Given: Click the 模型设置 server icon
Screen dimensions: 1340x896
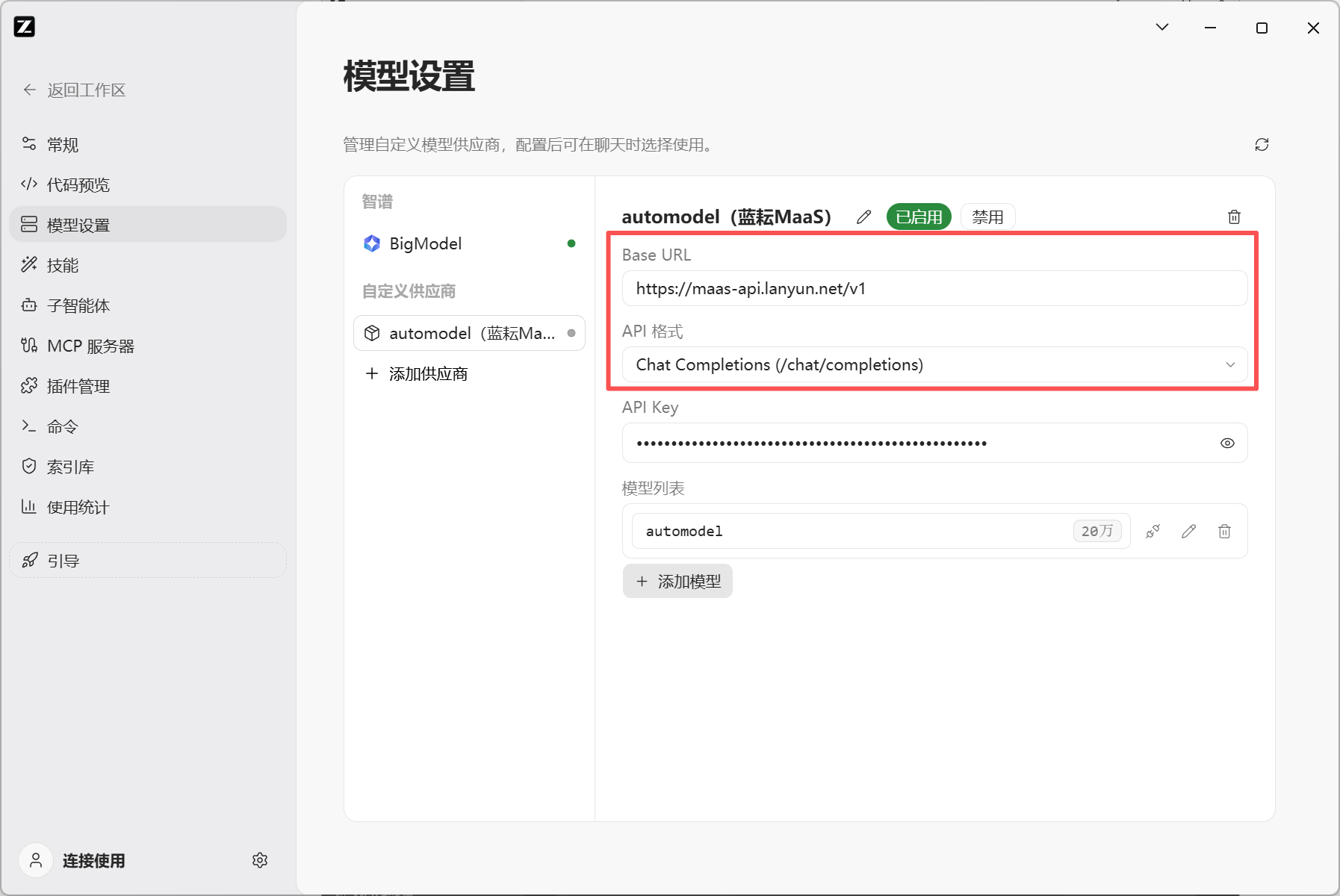Looking at the screenshot, I should pos(29,224).
